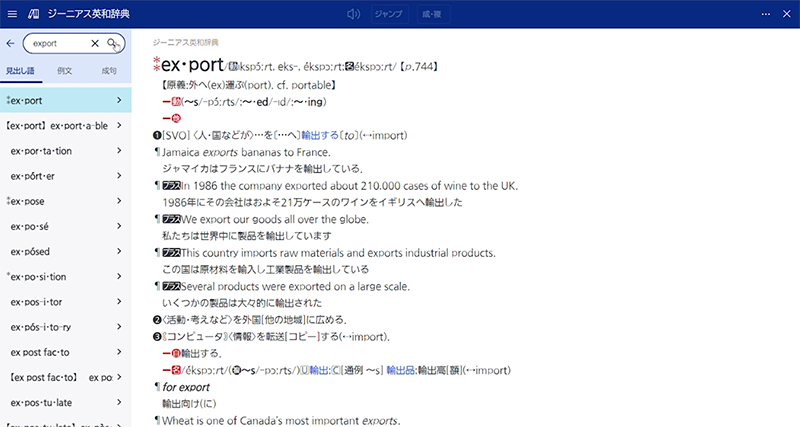Click the blue 輸出品 link
Image resolution: width=800 pixels, height=427 pixels.
(400, 370)
